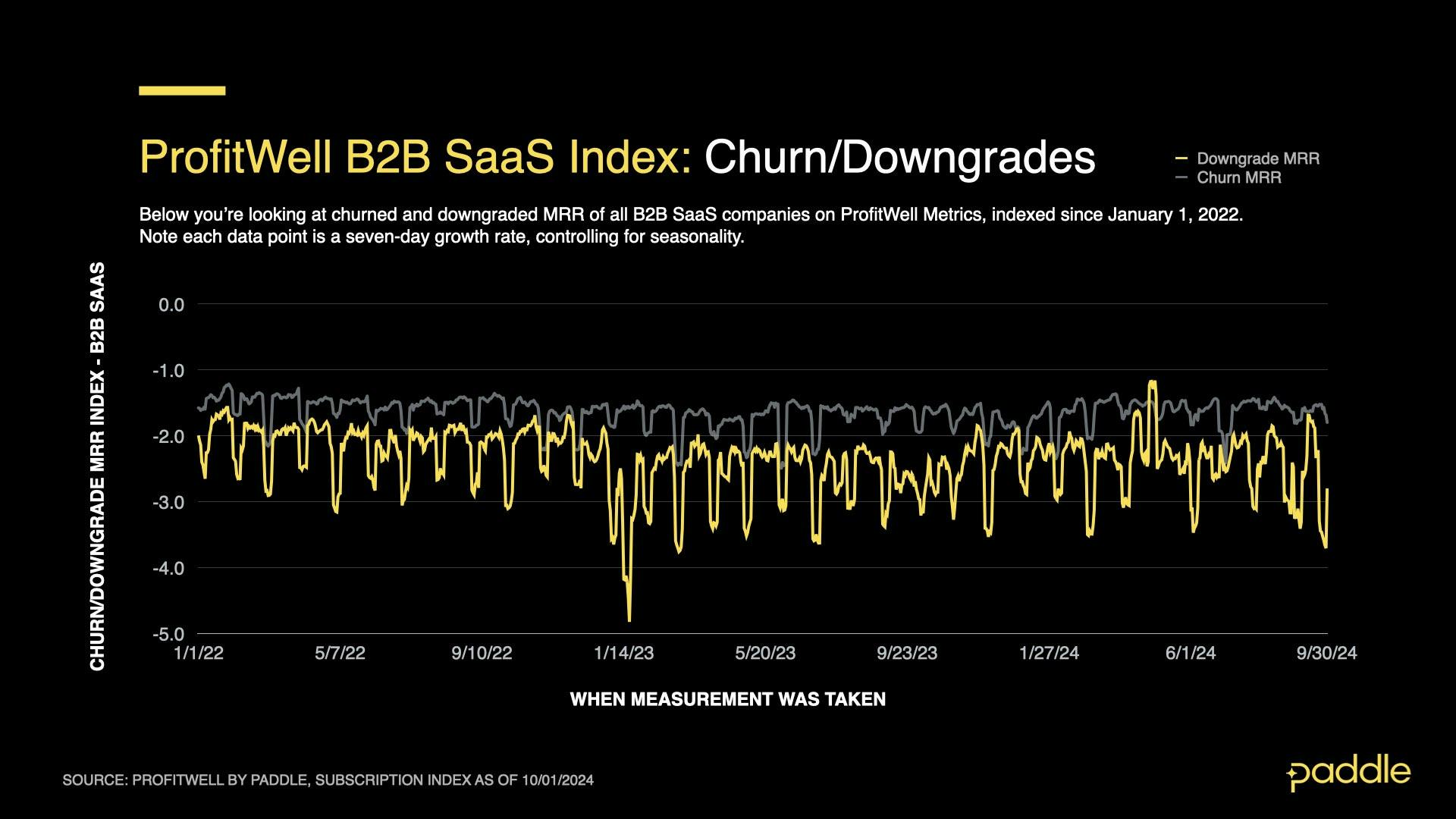Screen dimensions: 1456x819
Task: Click the 9/30/24 x-axis date label
Action: (1326, 653)
